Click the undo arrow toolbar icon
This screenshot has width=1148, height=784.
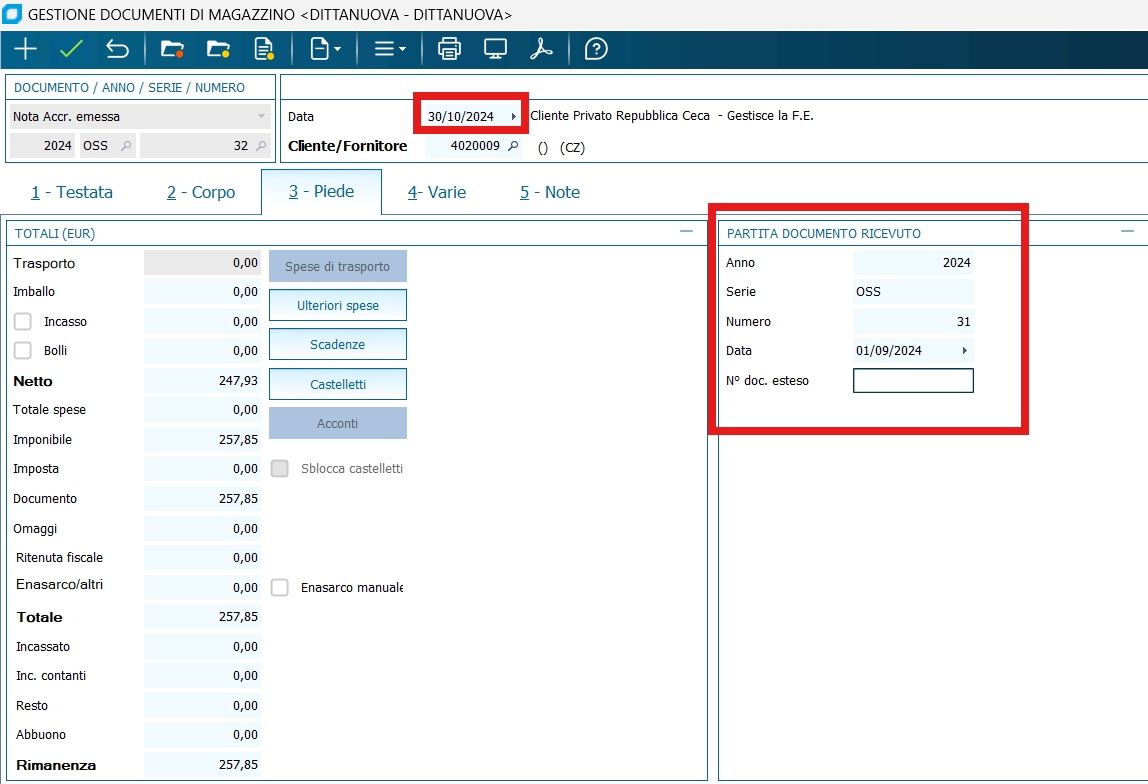pos(117,49)
